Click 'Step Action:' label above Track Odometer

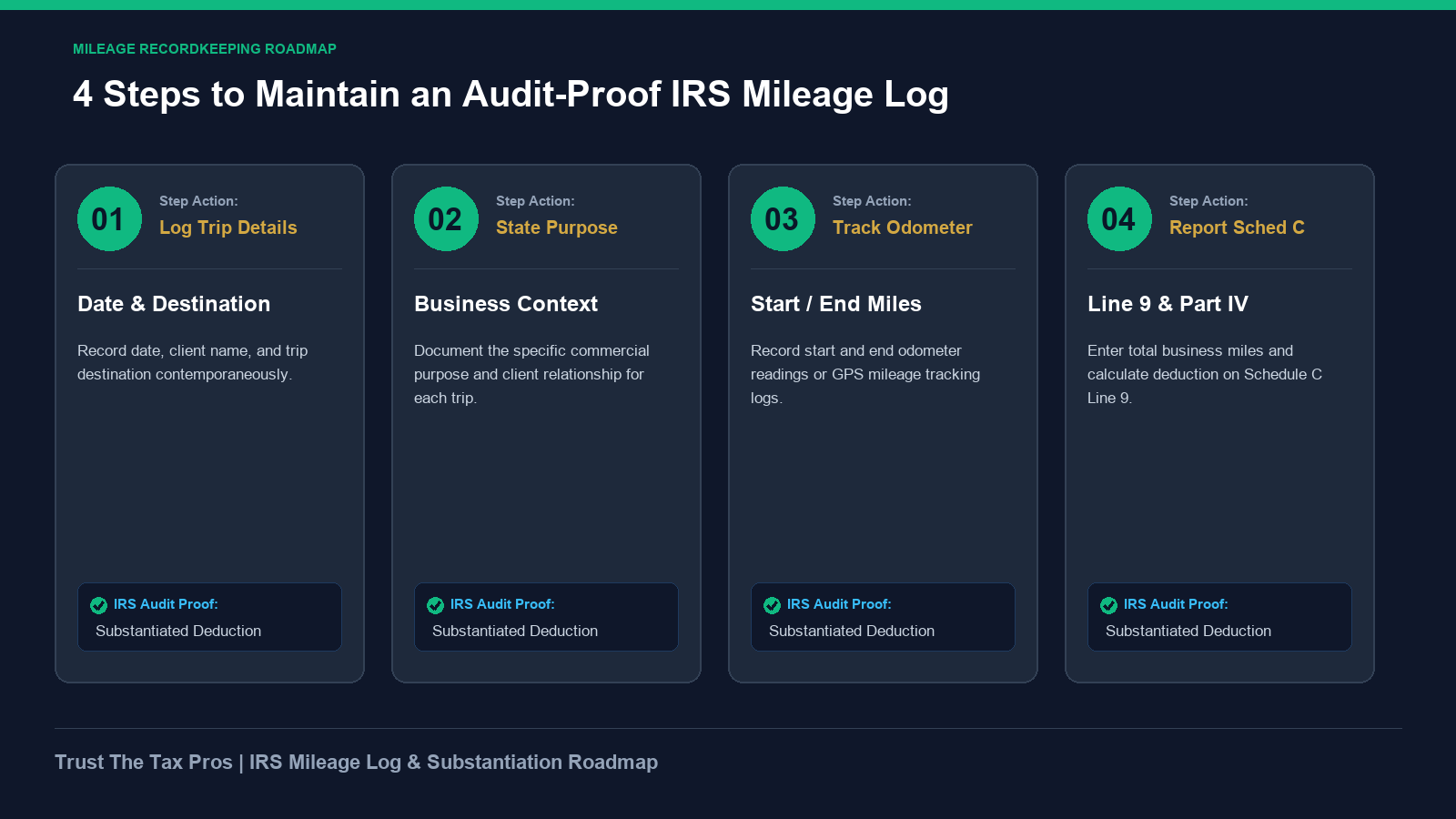872,201
